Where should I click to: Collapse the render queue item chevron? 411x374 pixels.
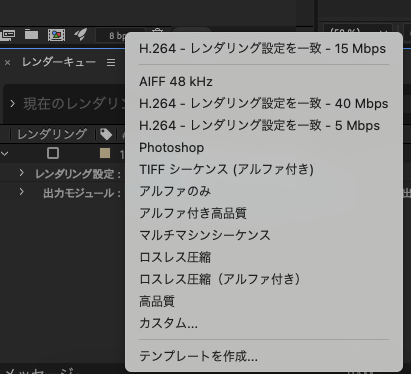pyautogui.click(x=5, y=154)
